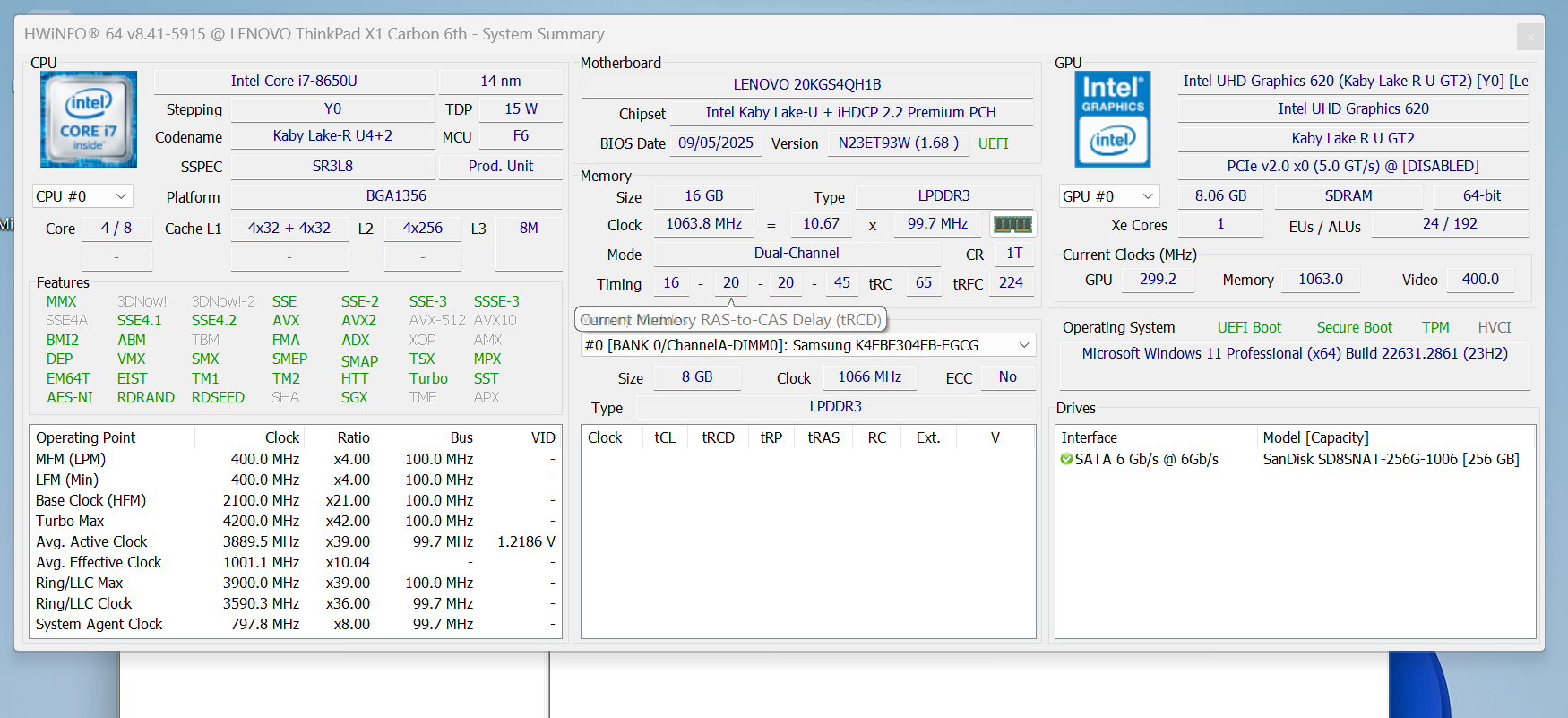This screenshot has height=718, width=1568.
Task: Click the Intel Graphics GPU logo
Action: (x=1113, y=119)
